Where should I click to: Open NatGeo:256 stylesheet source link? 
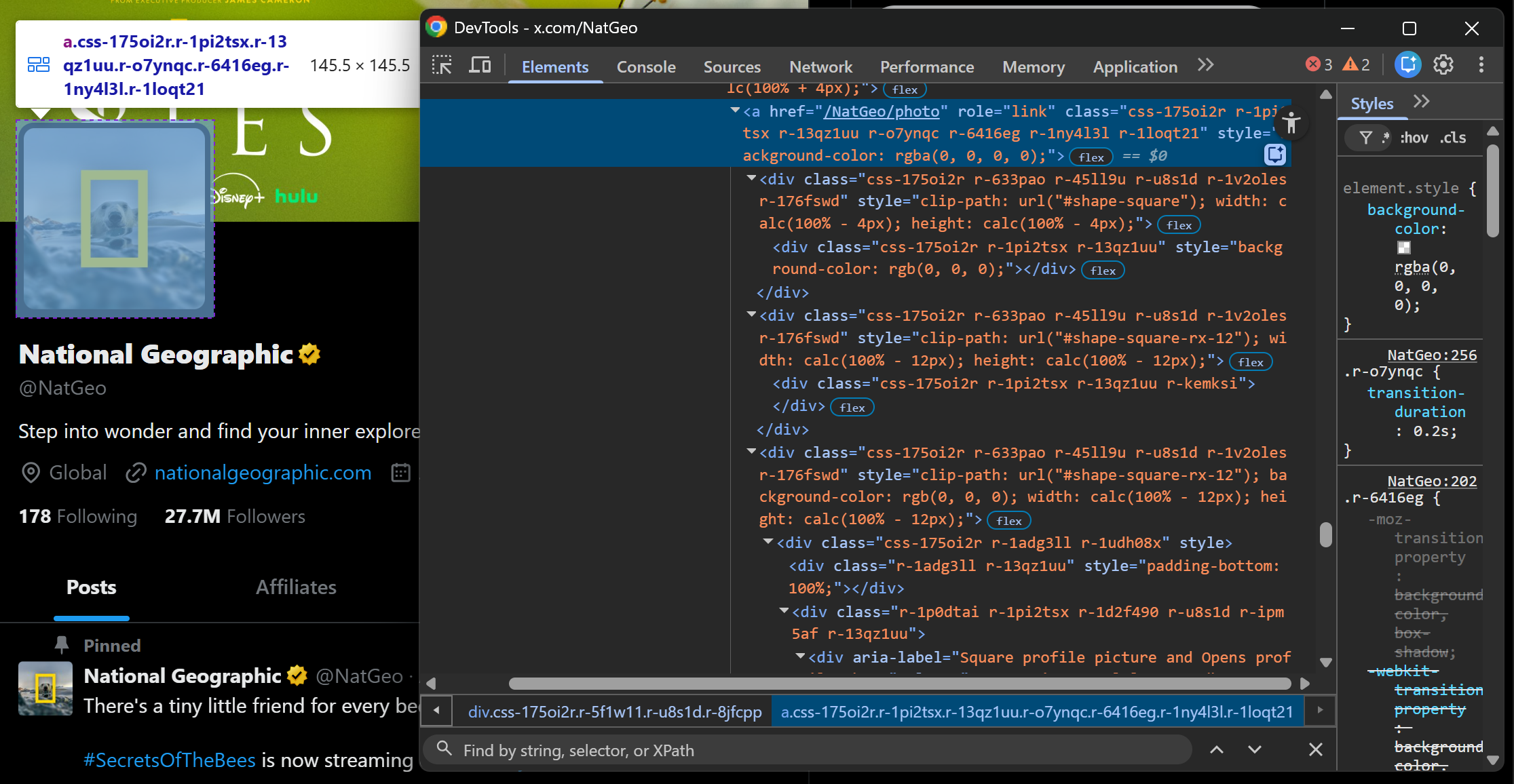pyautogui.click(x=1432, y=355)
